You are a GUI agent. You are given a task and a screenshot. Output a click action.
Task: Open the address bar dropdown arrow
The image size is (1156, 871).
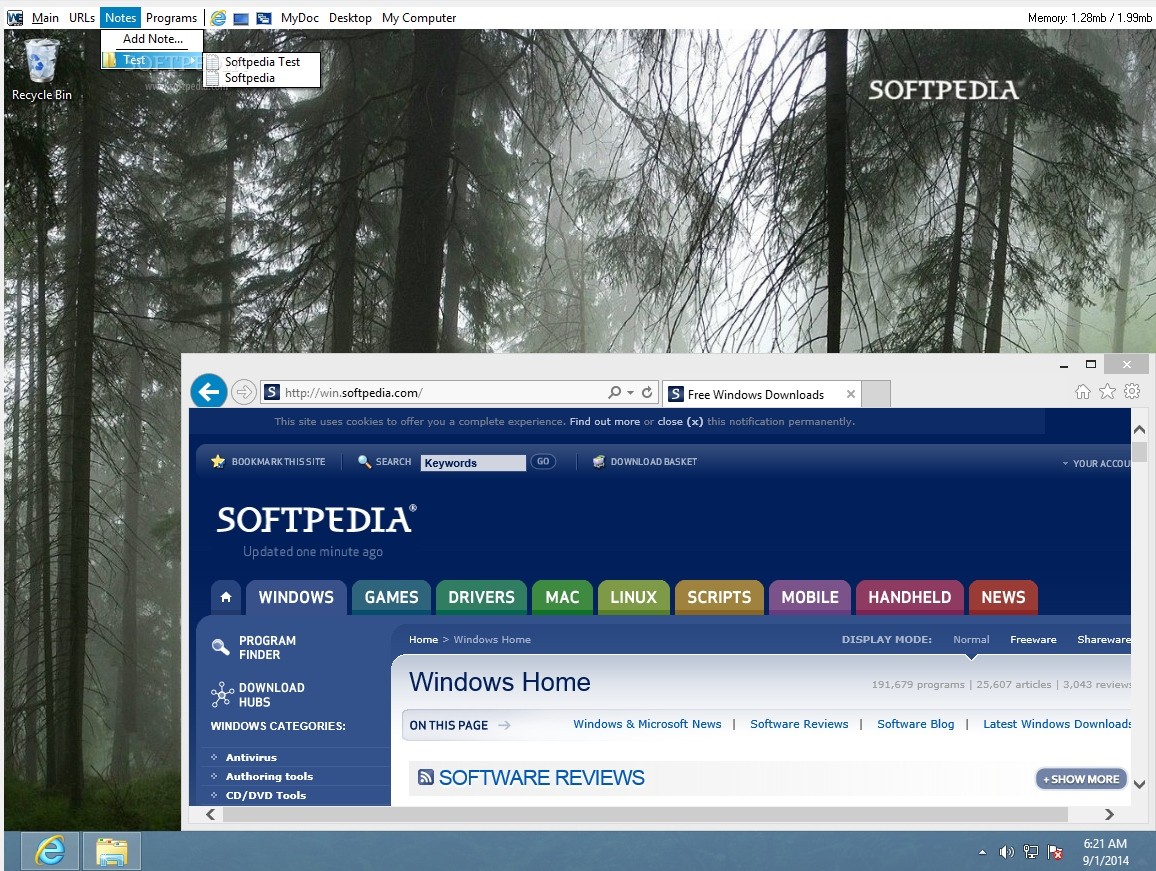(630, 393)
